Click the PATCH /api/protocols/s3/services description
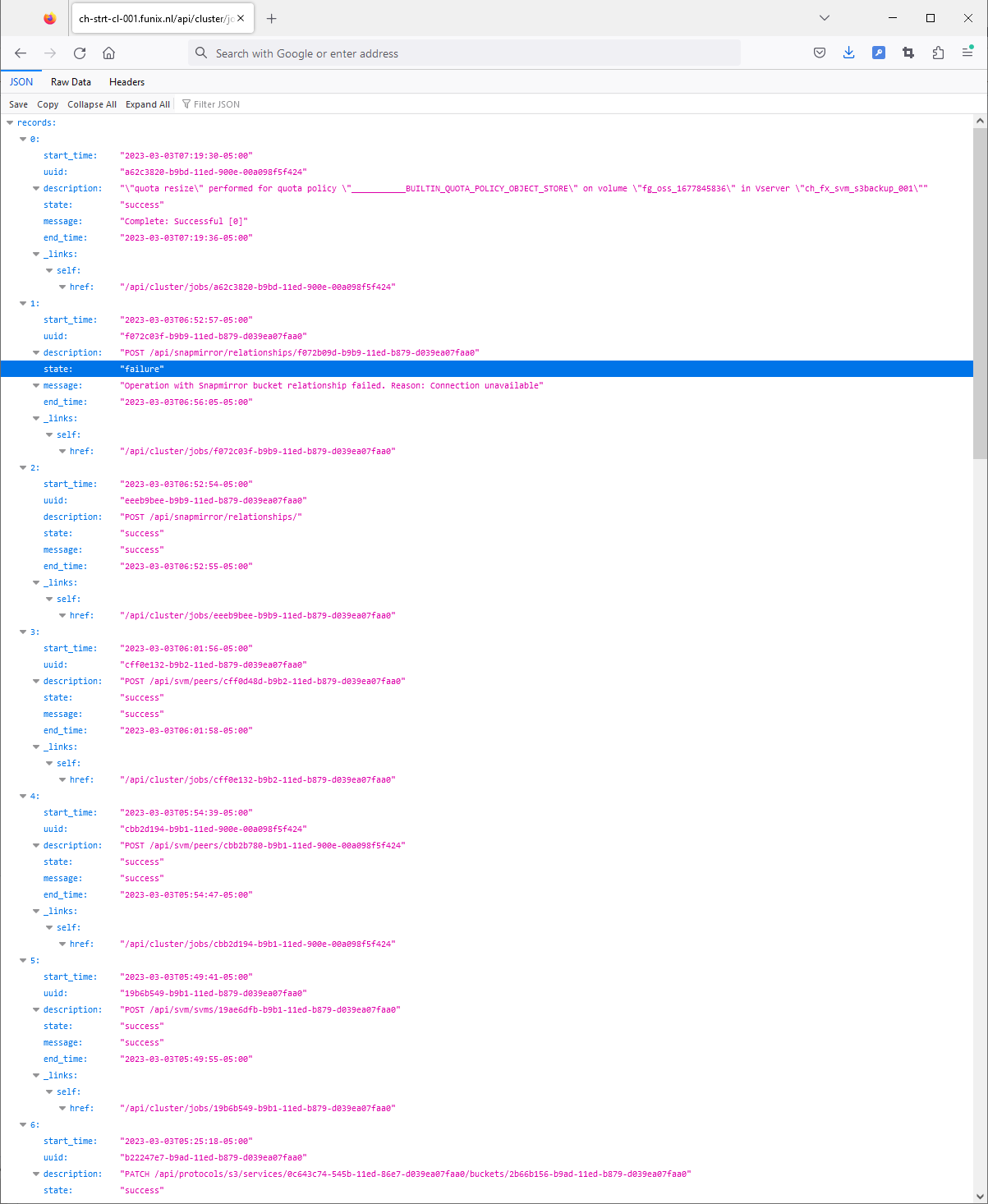This screenshot has width=988, height=1204. (x=406, y=1174)
